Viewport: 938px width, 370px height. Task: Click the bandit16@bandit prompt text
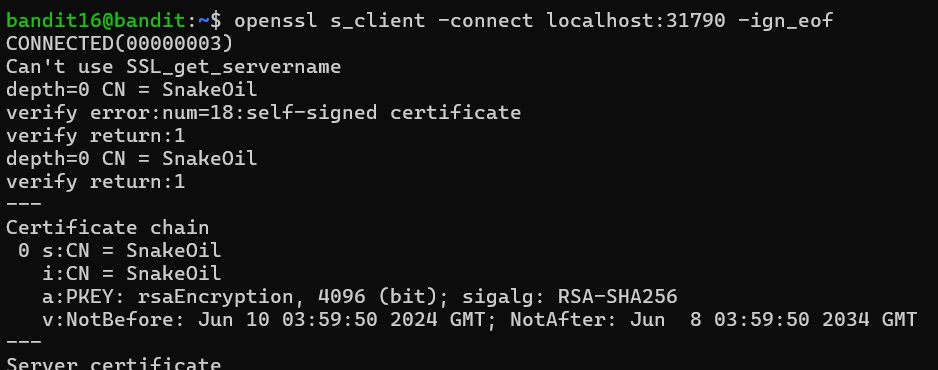[96, 21]
